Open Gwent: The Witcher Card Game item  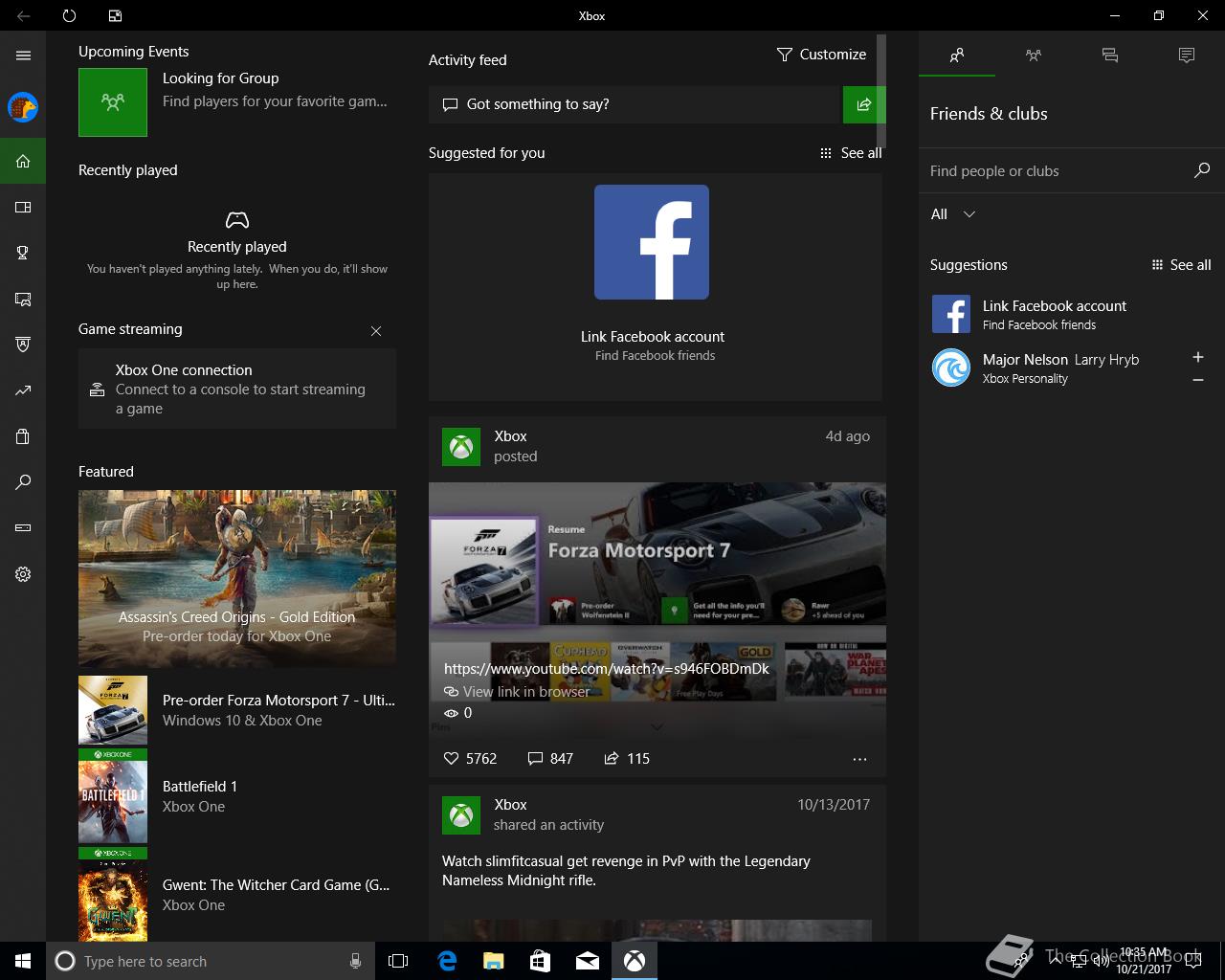tap(237, 895)
